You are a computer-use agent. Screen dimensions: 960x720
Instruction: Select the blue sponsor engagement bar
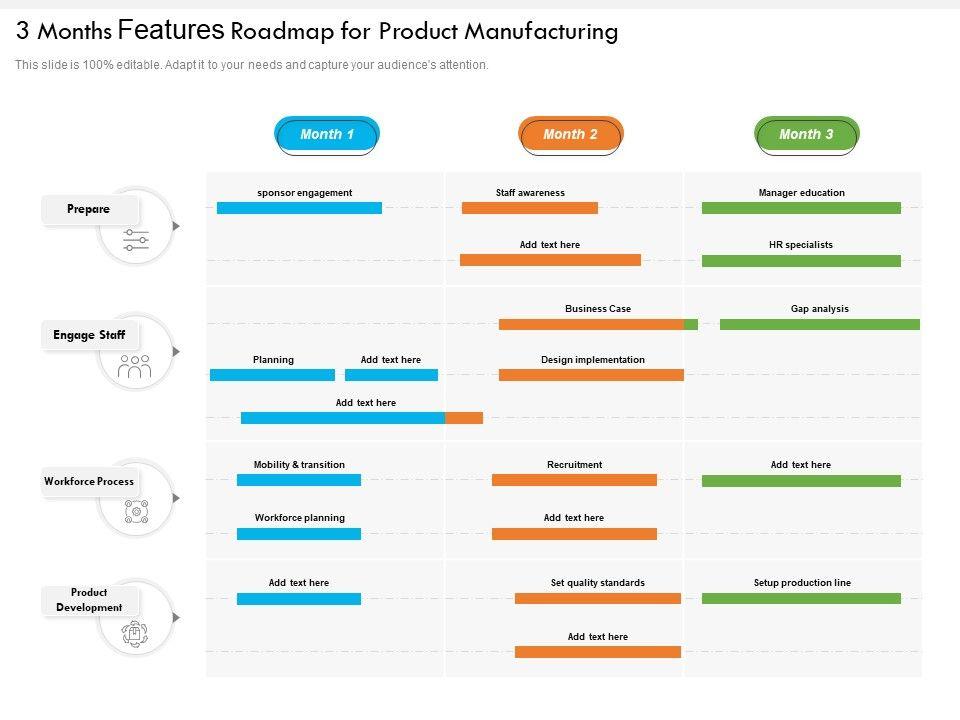299,208
